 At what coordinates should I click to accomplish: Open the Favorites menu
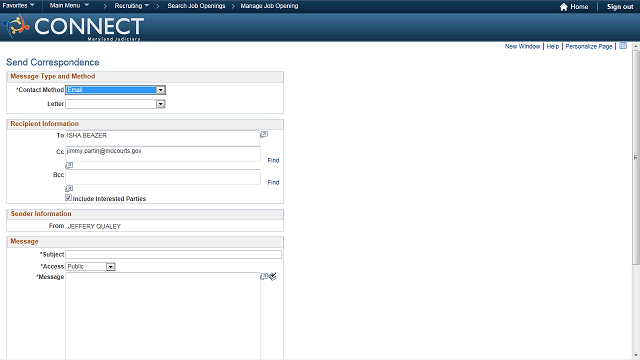tap(18, 6)
